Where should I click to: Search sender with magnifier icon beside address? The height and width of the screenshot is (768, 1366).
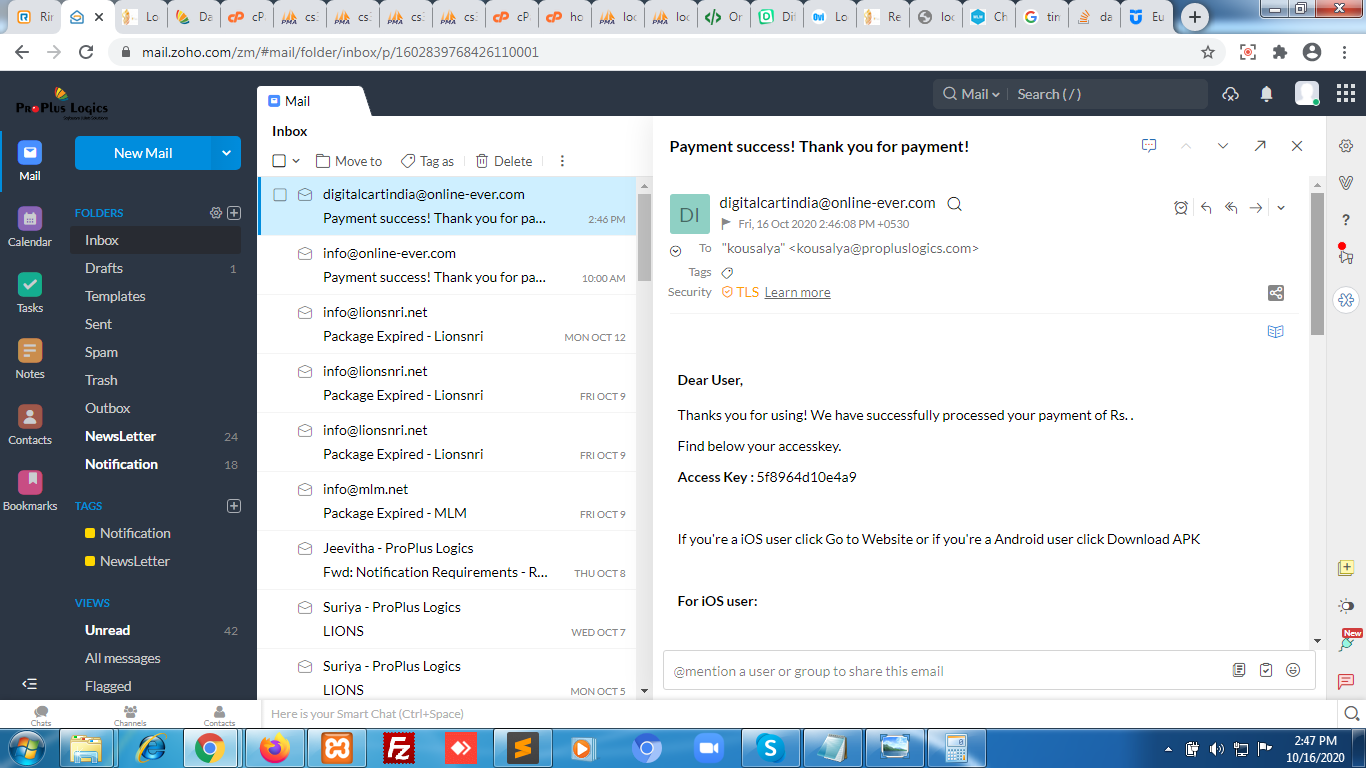click(954, 204)
